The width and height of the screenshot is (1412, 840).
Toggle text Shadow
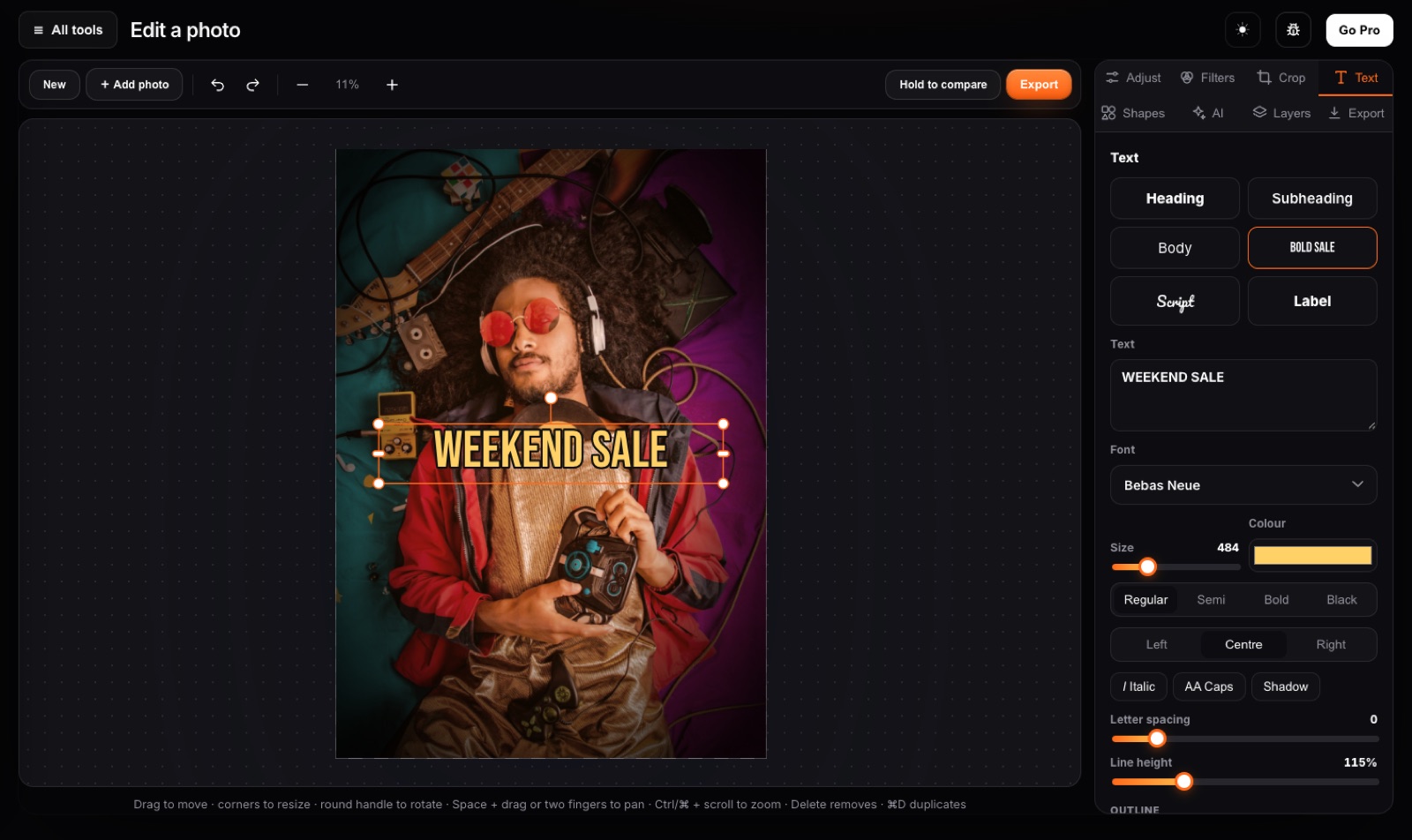[1285, 686]
